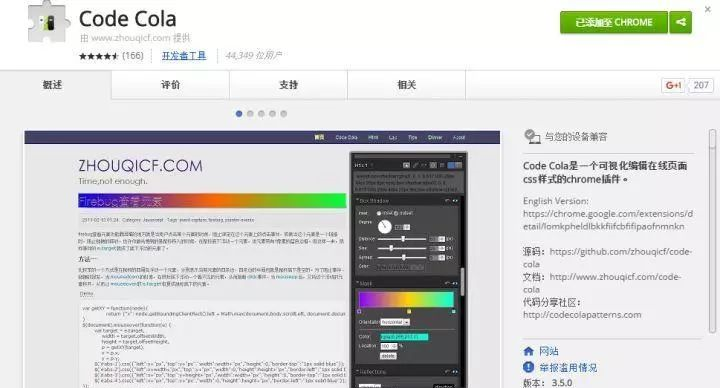
Task: Click the exclamation icon next to 举报滥用情况
Action: point(529,367)
